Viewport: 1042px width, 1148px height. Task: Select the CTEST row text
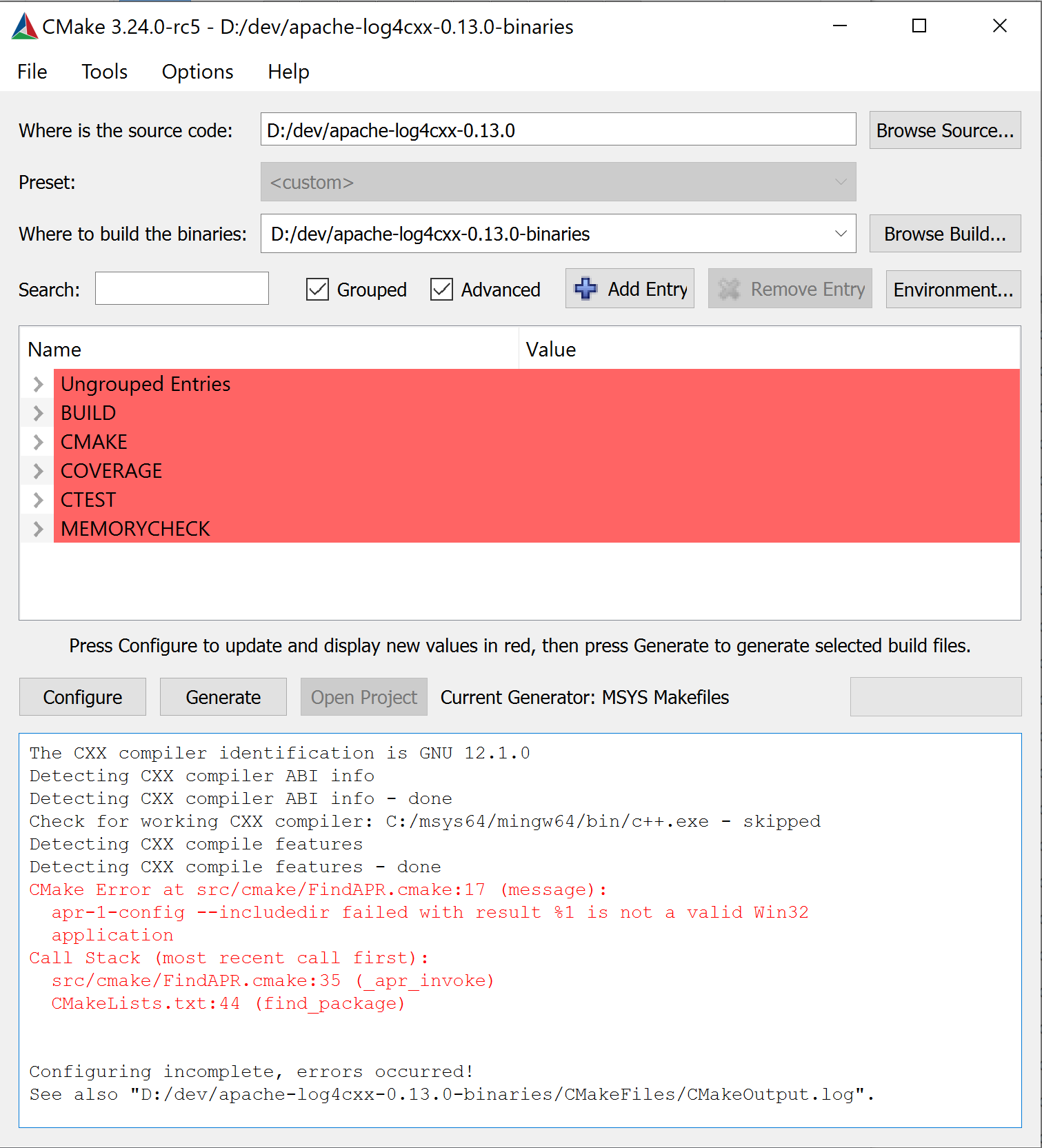88,500
